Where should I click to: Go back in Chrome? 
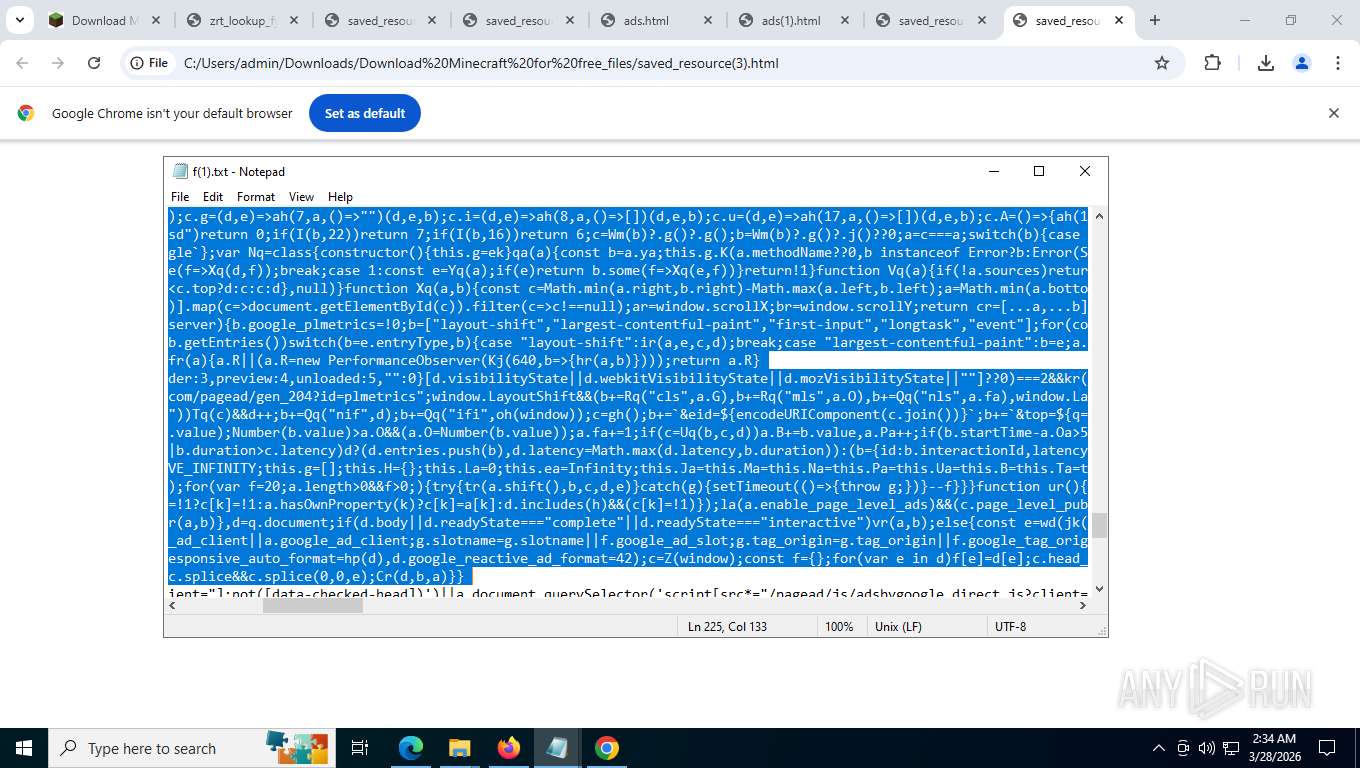[22, 63]
